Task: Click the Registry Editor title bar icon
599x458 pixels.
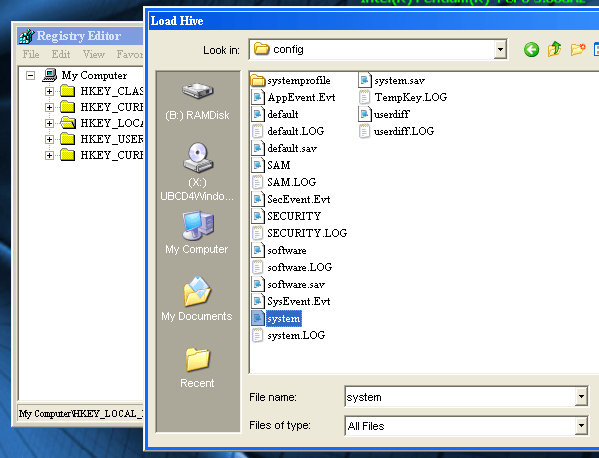Action: 26,36
